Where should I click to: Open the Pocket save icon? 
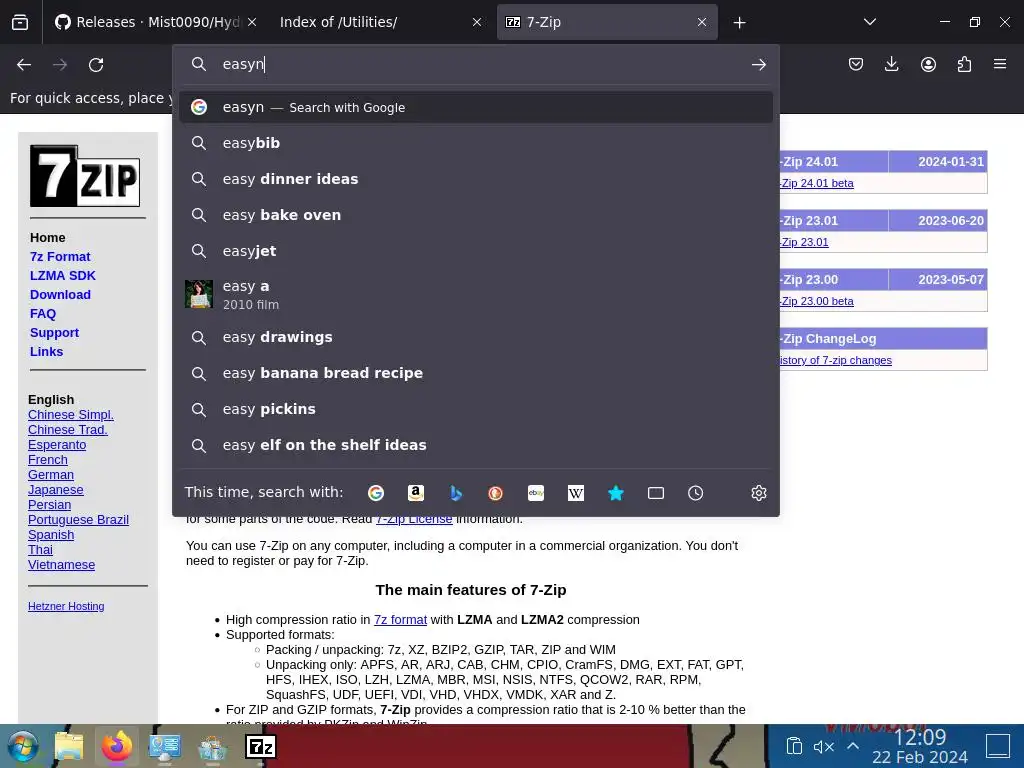coord(856,64)
